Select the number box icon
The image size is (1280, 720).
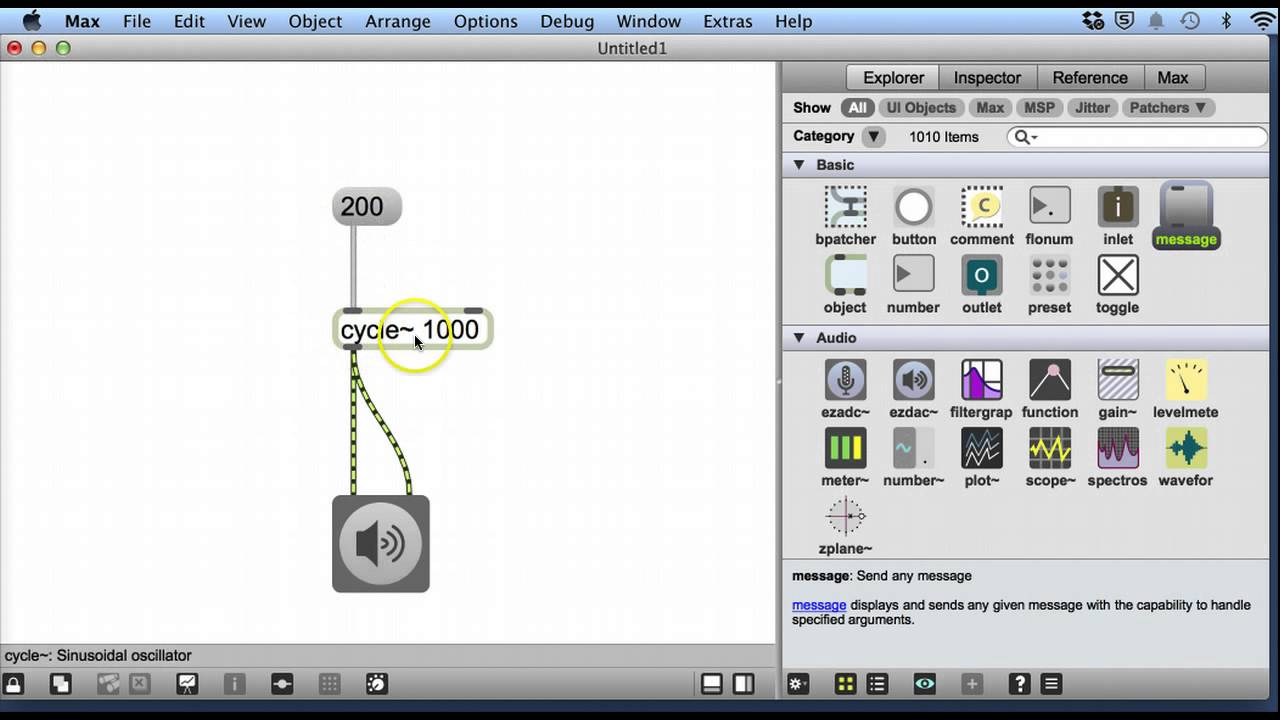tap(913, 275)
